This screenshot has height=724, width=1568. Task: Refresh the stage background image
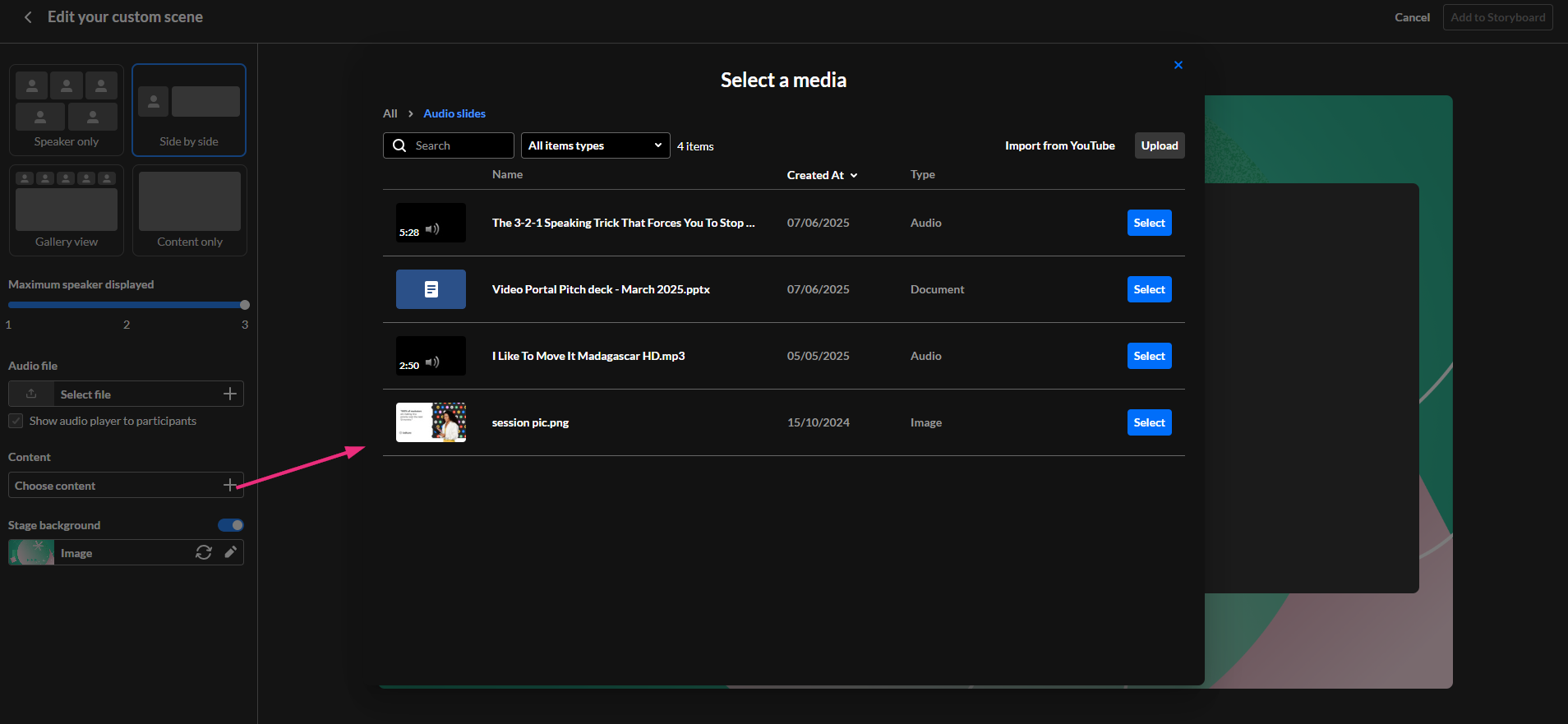[204, 552]
